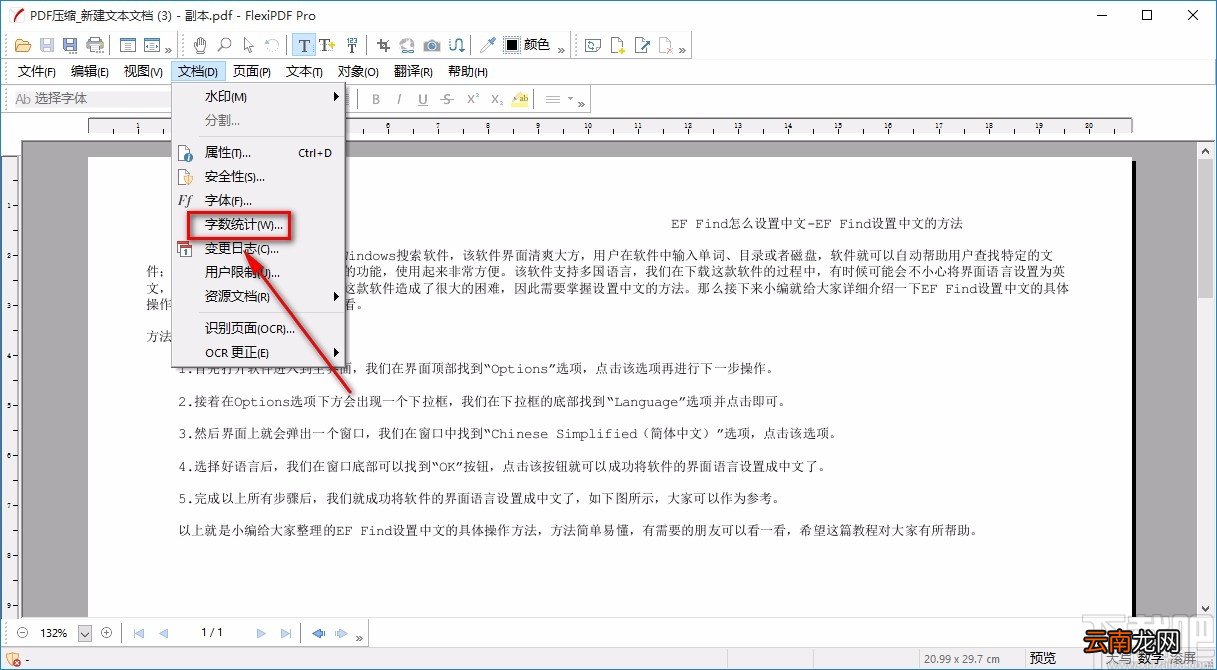Select the Hand pan tool

pyautogui.click(x=200, y=45)
